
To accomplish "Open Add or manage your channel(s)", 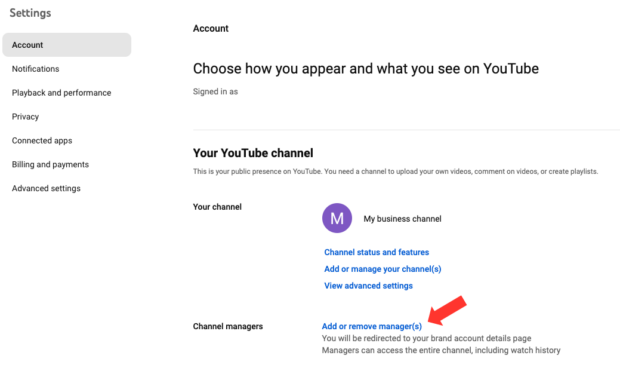I will click(382, 269).
